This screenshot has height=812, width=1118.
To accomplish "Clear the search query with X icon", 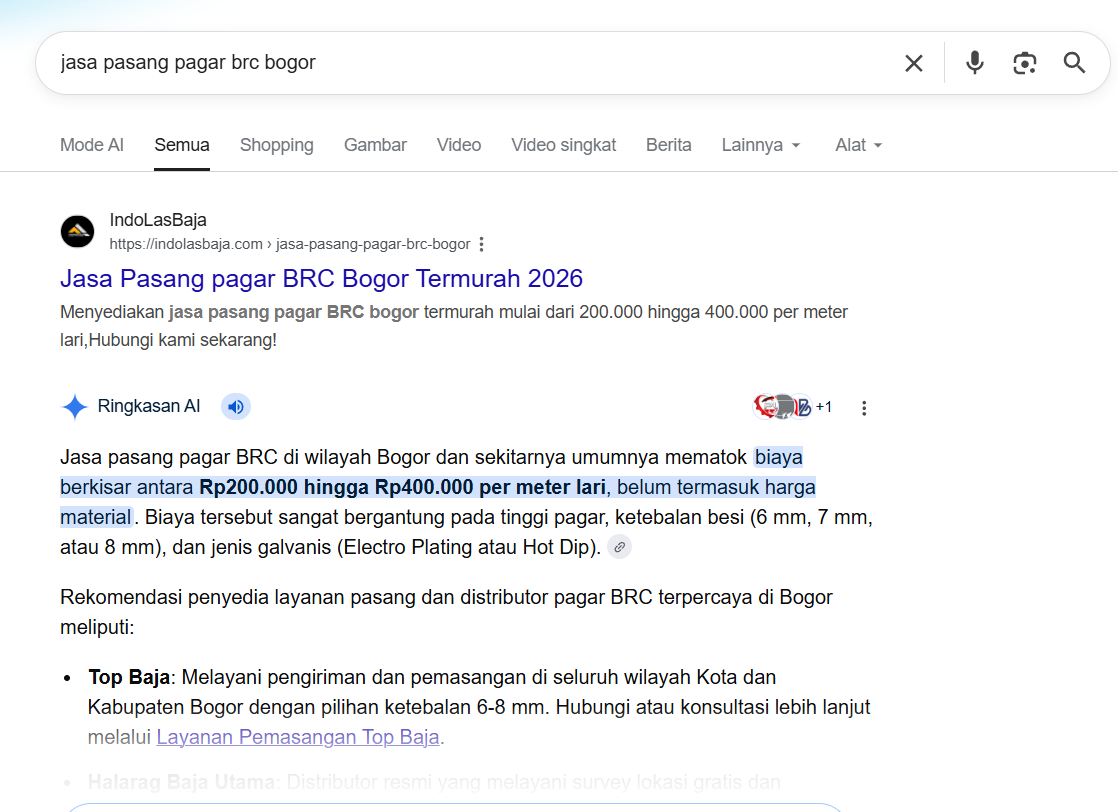I will [913, 63].
